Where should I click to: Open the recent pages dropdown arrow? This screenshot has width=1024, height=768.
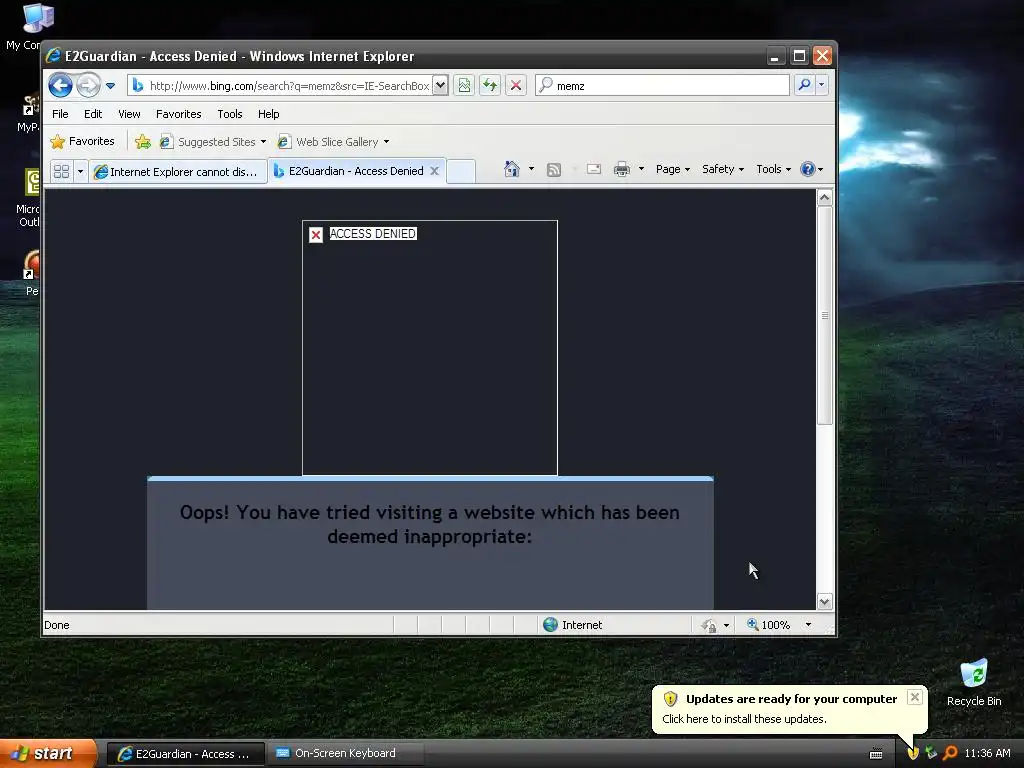point(110,86)
